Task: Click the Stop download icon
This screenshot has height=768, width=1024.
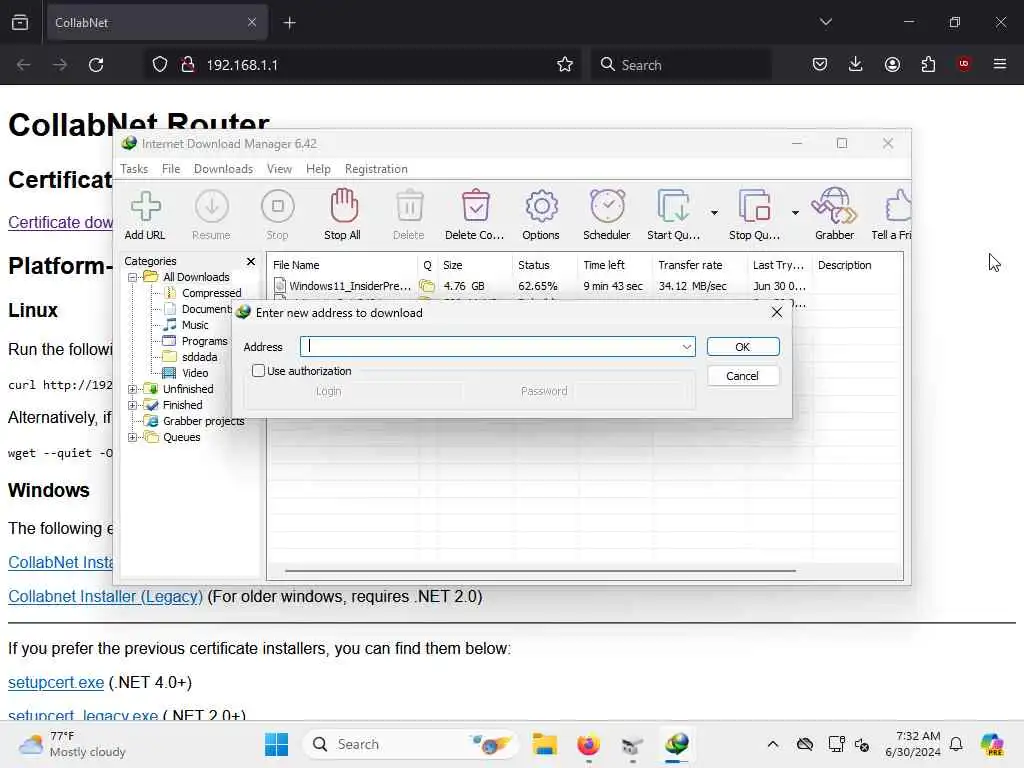Action: (x=278, y=208)
